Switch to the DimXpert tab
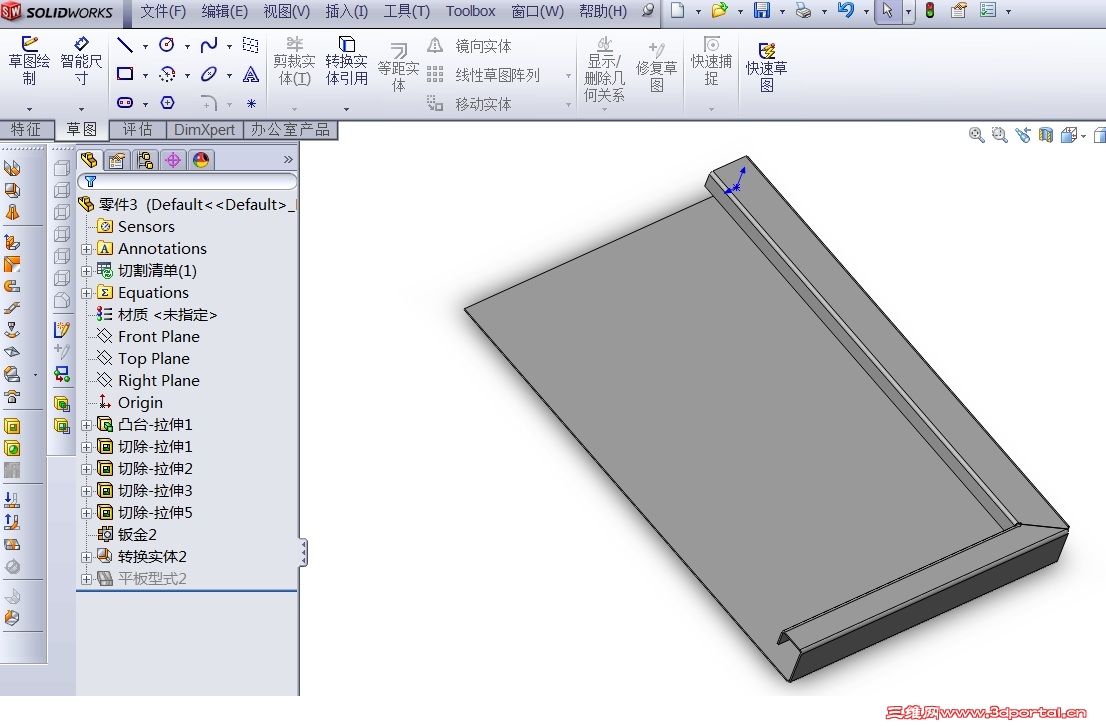 click(x=205, y=129)
